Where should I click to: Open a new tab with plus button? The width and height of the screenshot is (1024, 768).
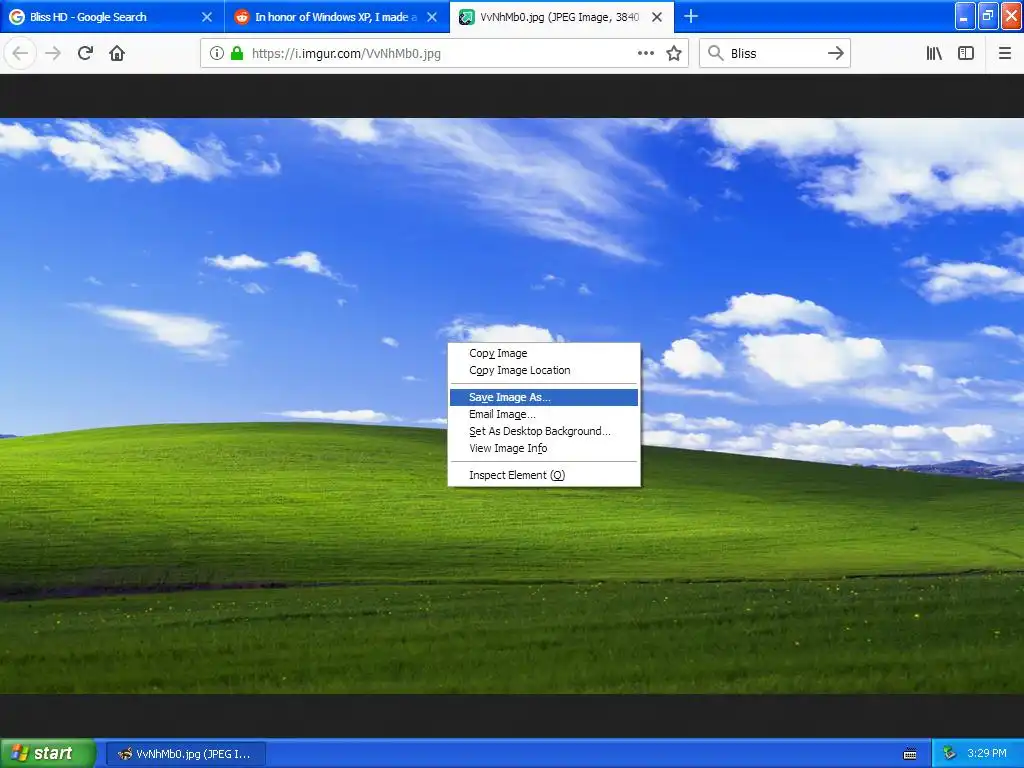tap(691, 16)
